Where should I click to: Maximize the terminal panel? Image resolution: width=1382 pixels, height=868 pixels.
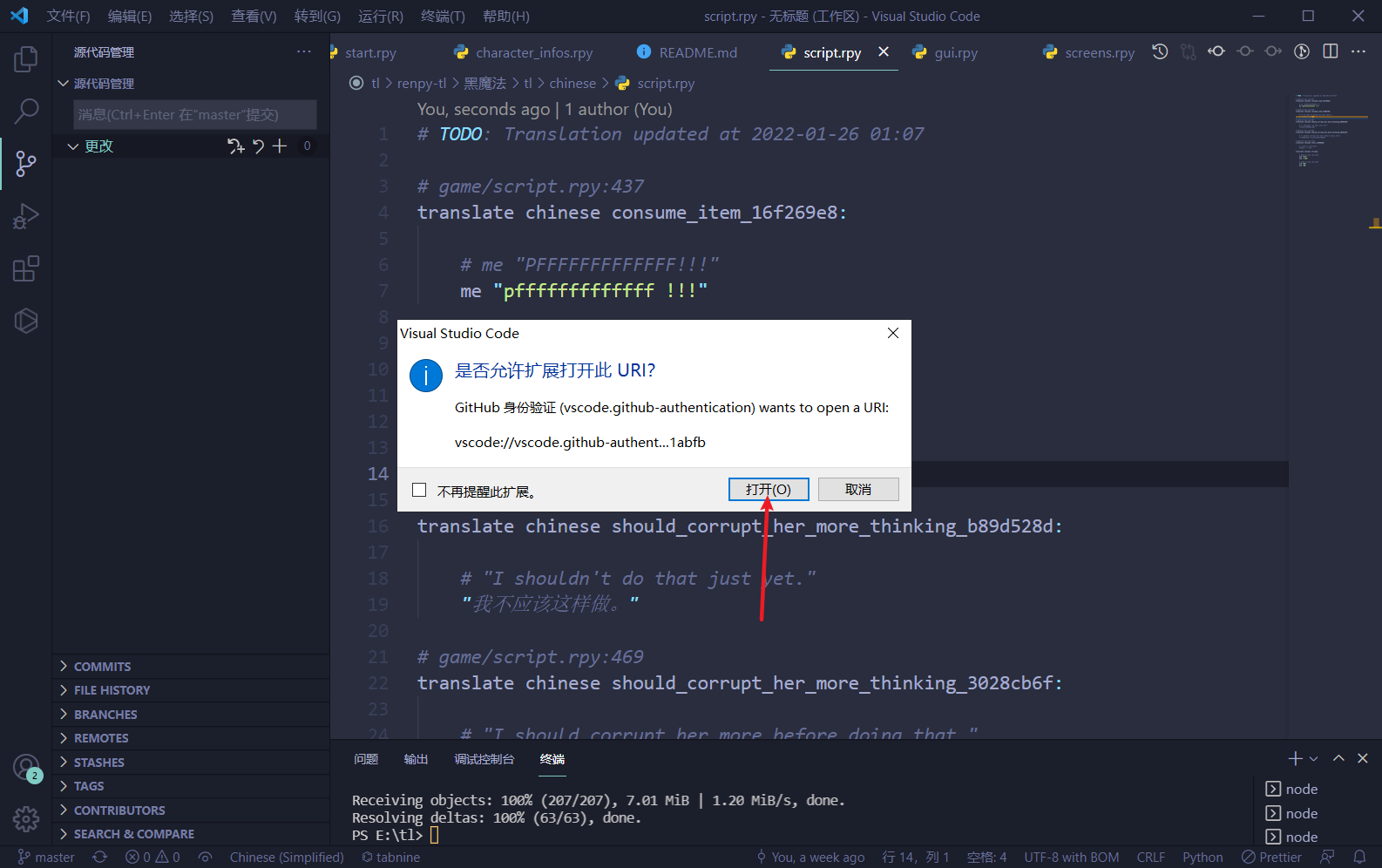pyautogui.click(x=1338, y=758)
